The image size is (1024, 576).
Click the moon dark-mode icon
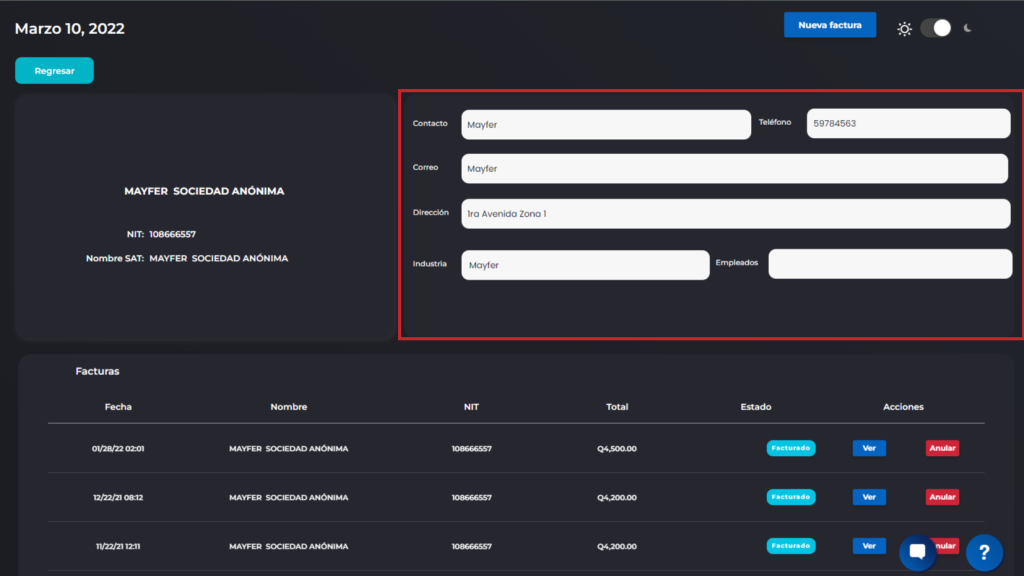(967, 28)
